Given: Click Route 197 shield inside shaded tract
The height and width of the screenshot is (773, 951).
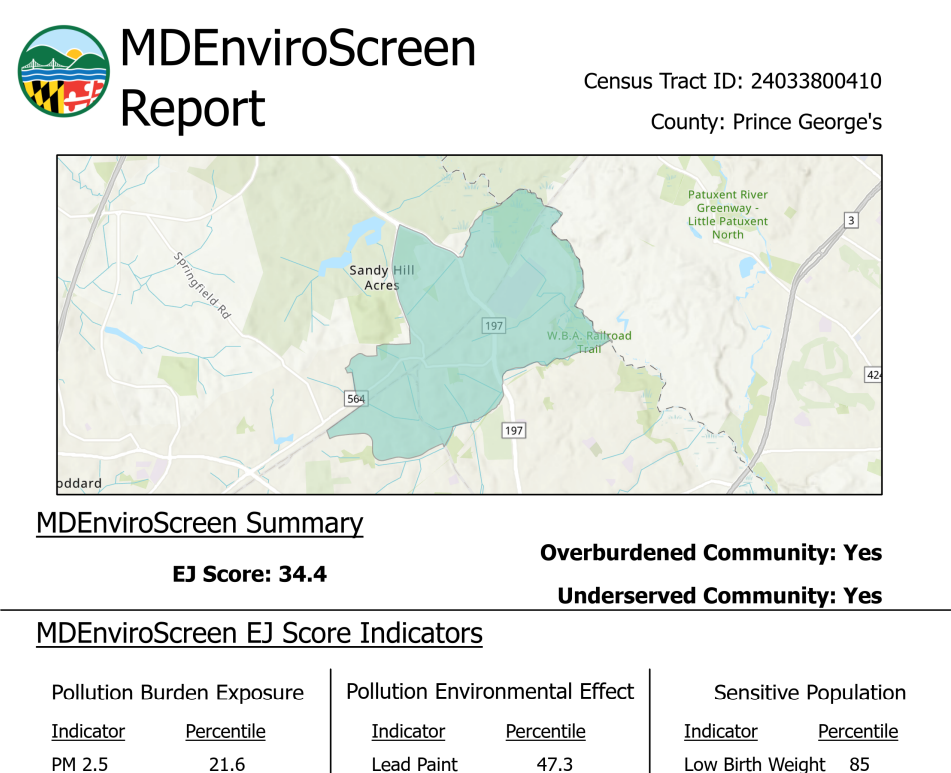Looking at the screenshot, I should pos(494,326).
